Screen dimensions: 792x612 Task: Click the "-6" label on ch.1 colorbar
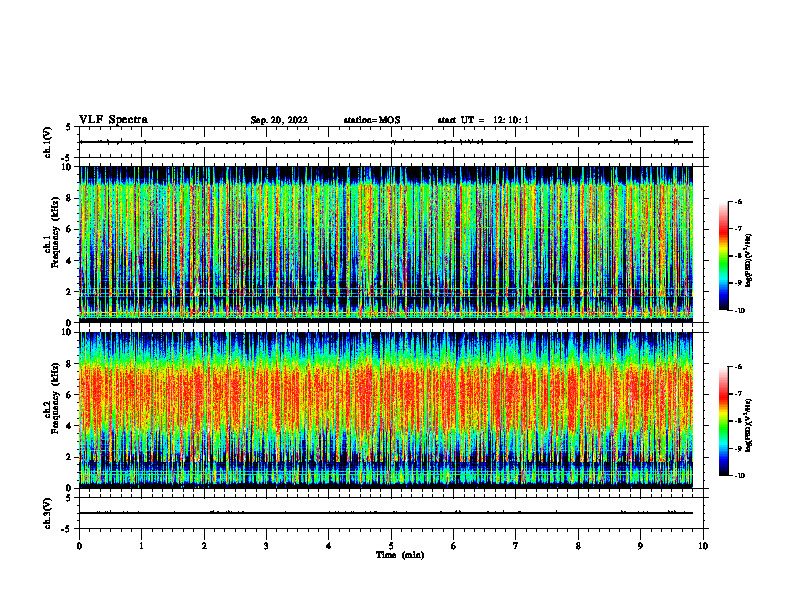tap(738, 201)
